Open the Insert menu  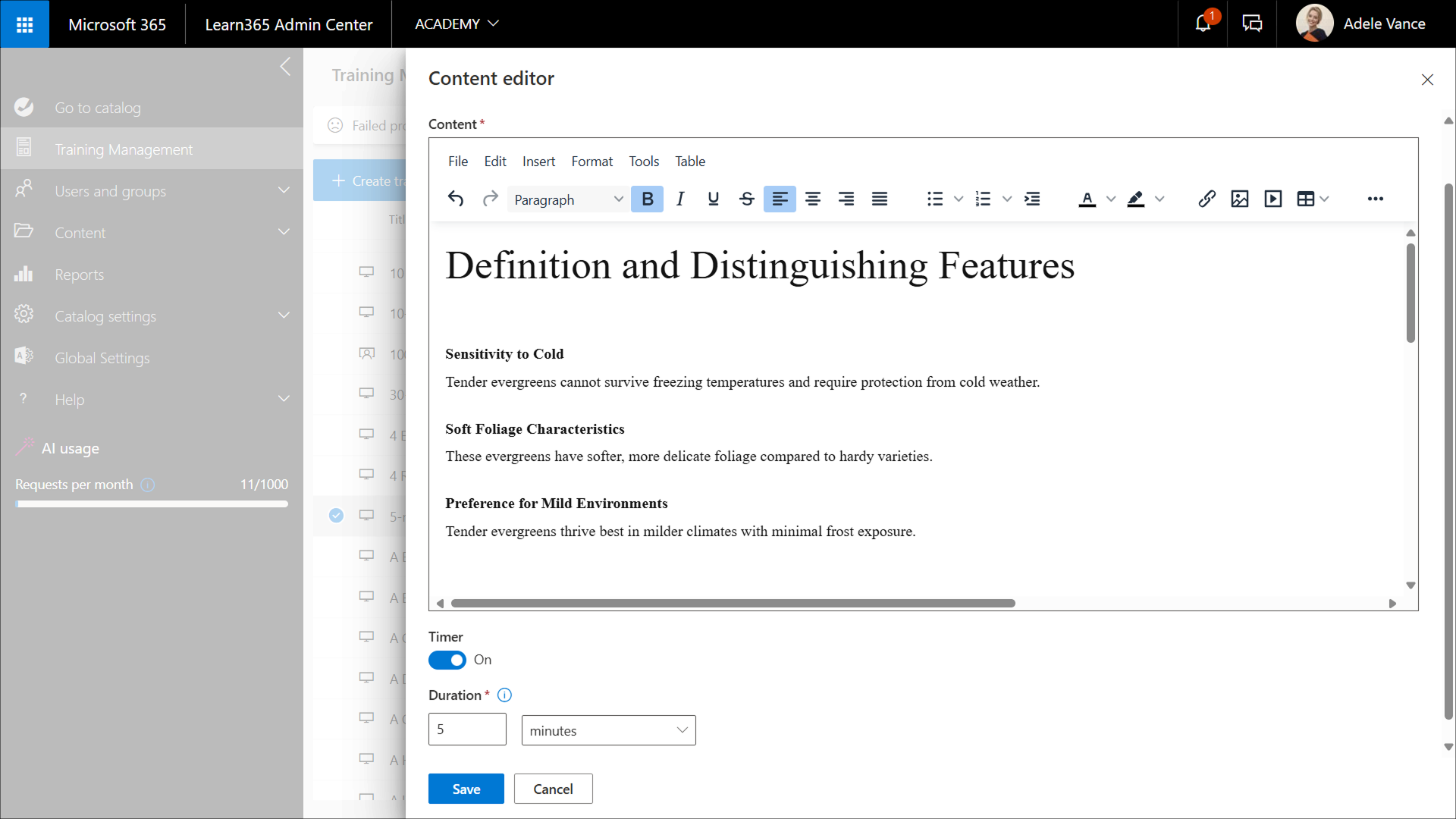point(538,162)
